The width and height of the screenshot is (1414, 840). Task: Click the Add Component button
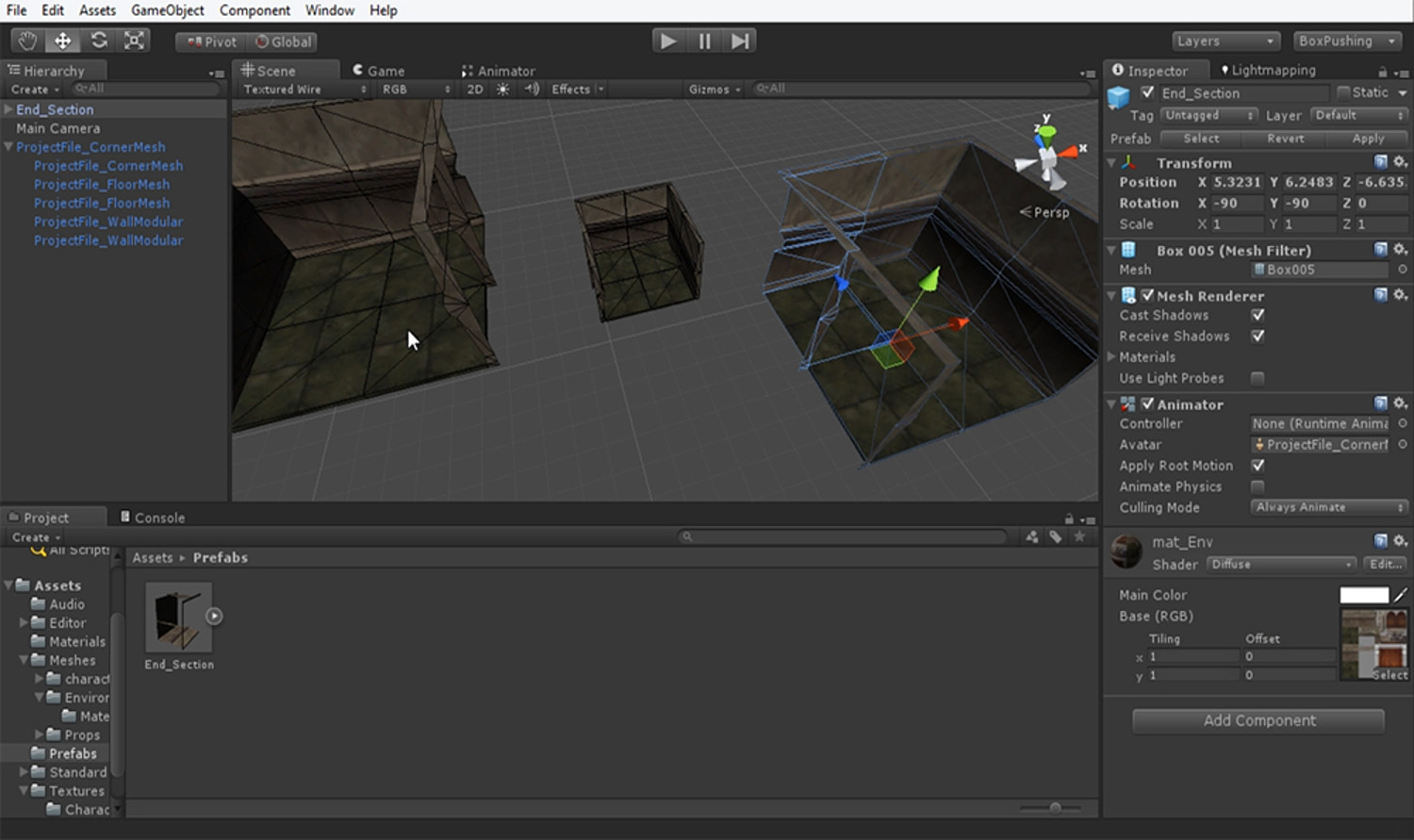[1258, 720]
